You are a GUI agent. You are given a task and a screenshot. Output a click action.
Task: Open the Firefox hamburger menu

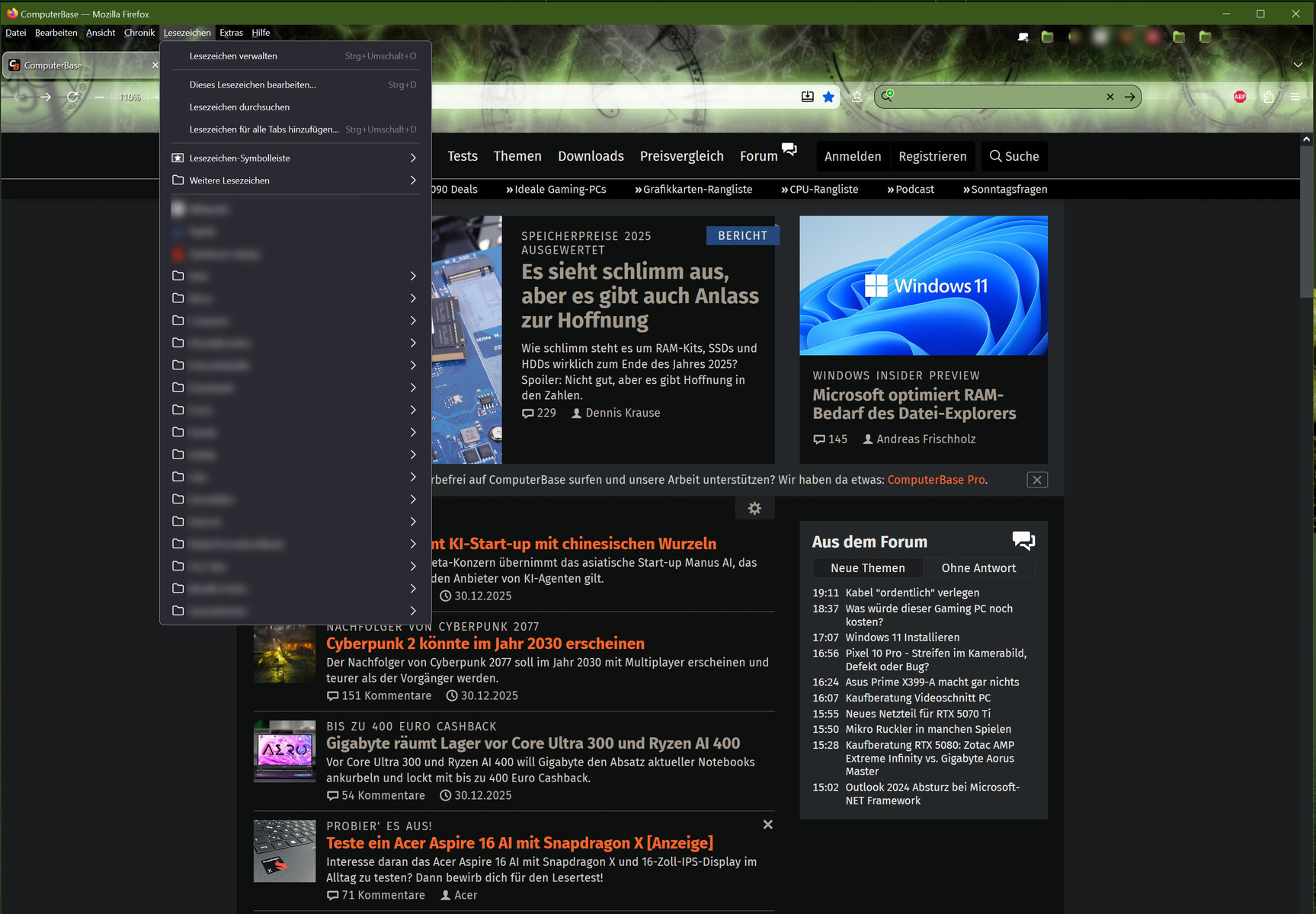tap(1295, 97)
